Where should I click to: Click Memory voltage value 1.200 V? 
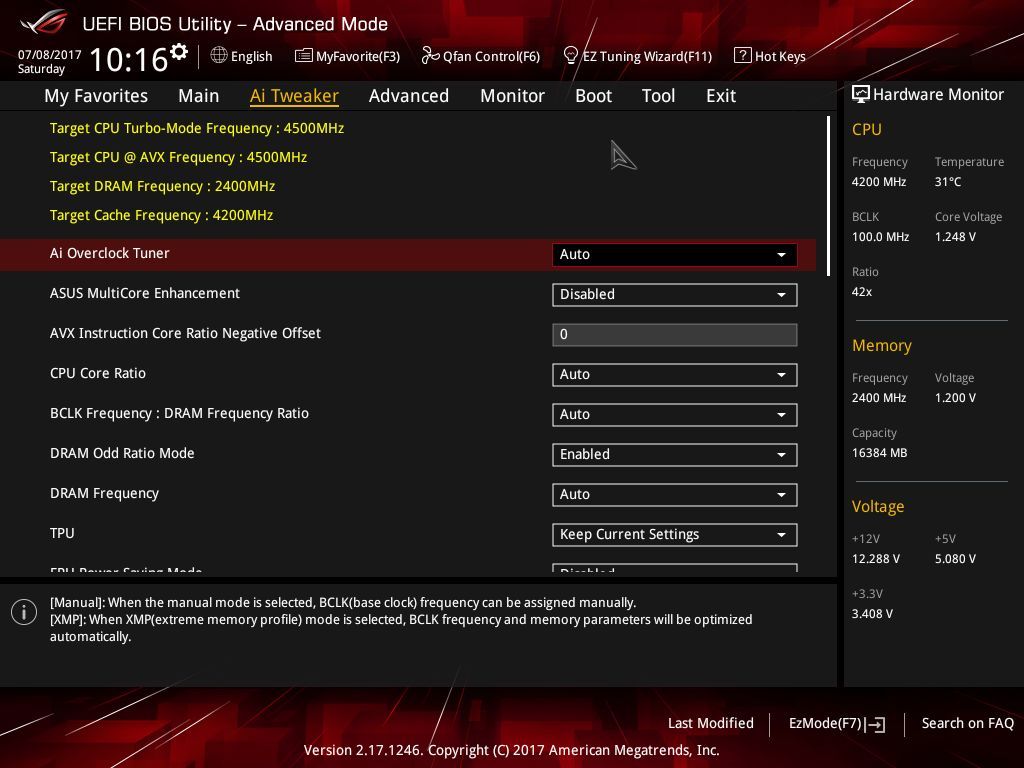tap(955, 398)
